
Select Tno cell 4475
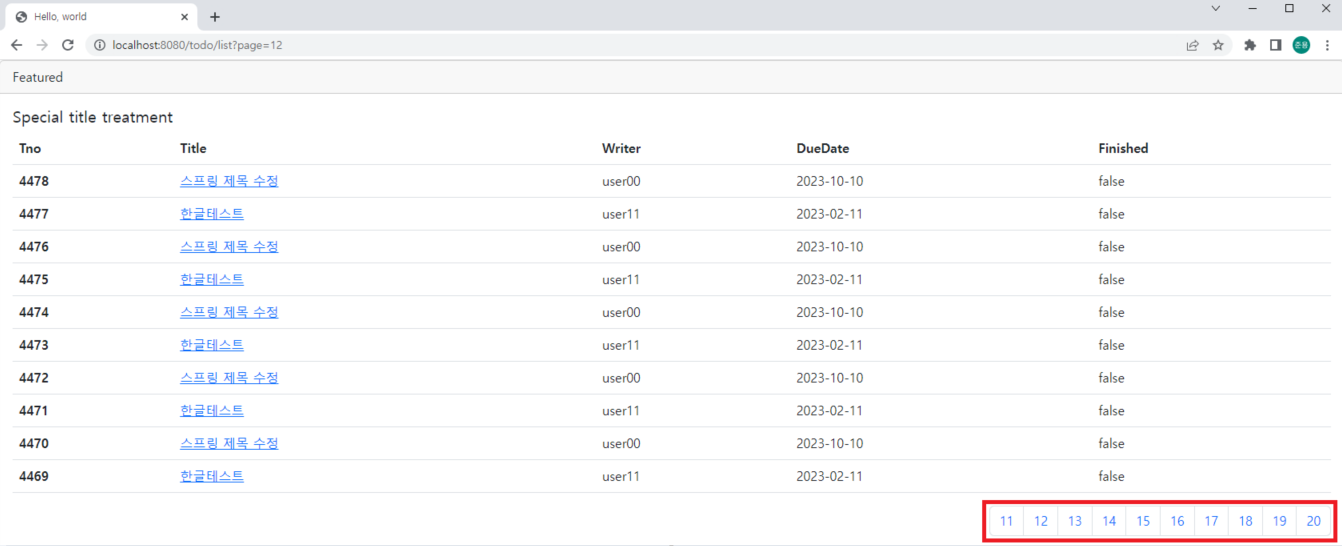[x=34, y=280]
